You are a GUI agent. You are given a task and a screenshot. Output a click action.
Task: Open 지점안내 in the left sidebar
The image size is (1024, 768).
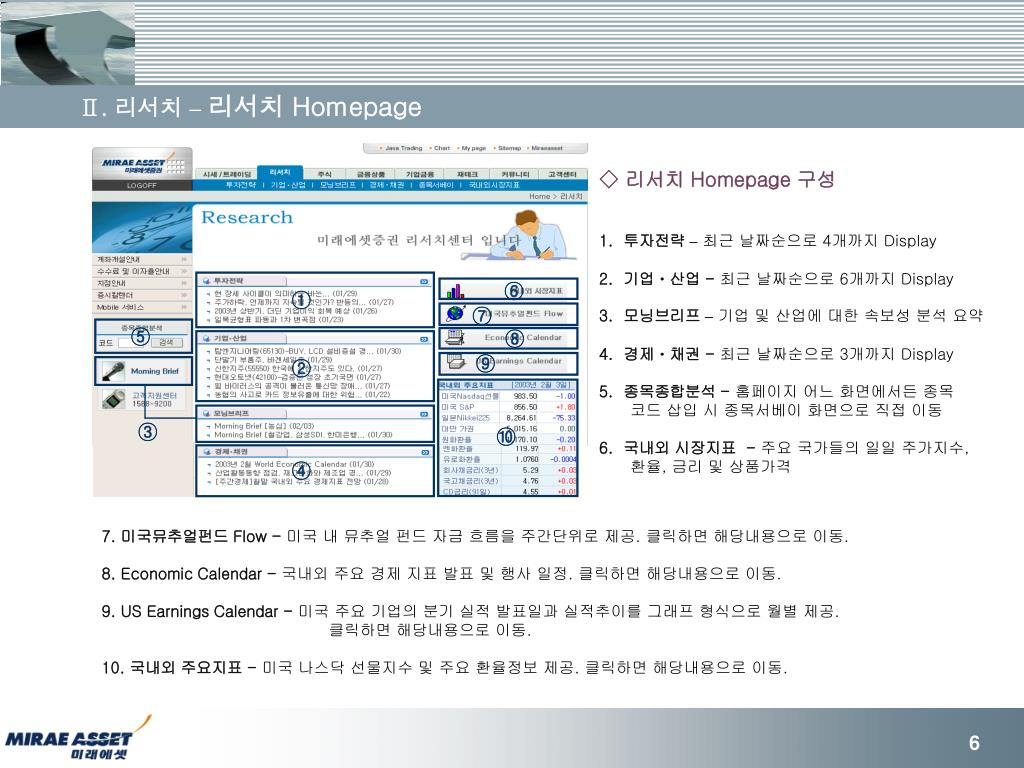pyautogui.click(x=111, y=283)
